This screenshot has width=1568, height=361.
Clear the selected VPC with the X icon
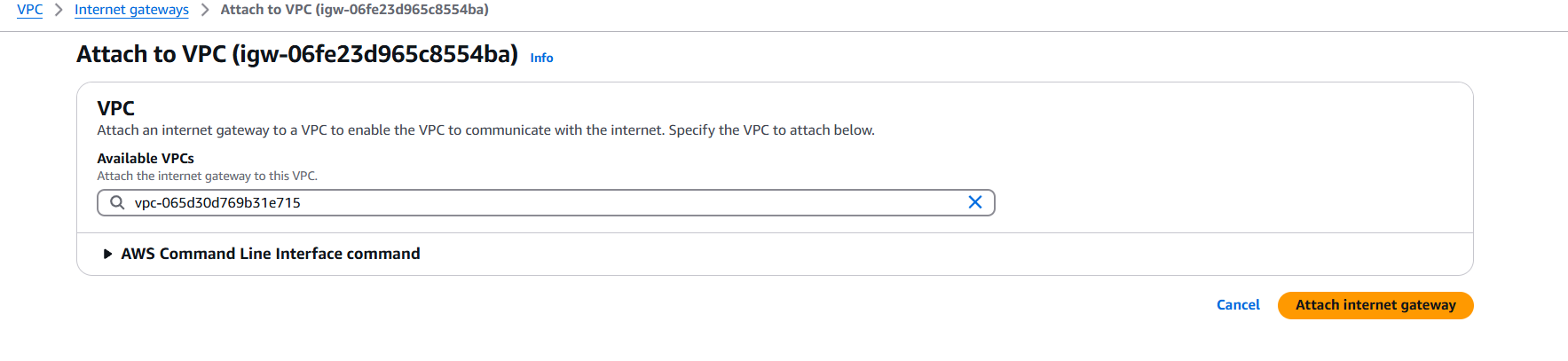click(974, 202)
